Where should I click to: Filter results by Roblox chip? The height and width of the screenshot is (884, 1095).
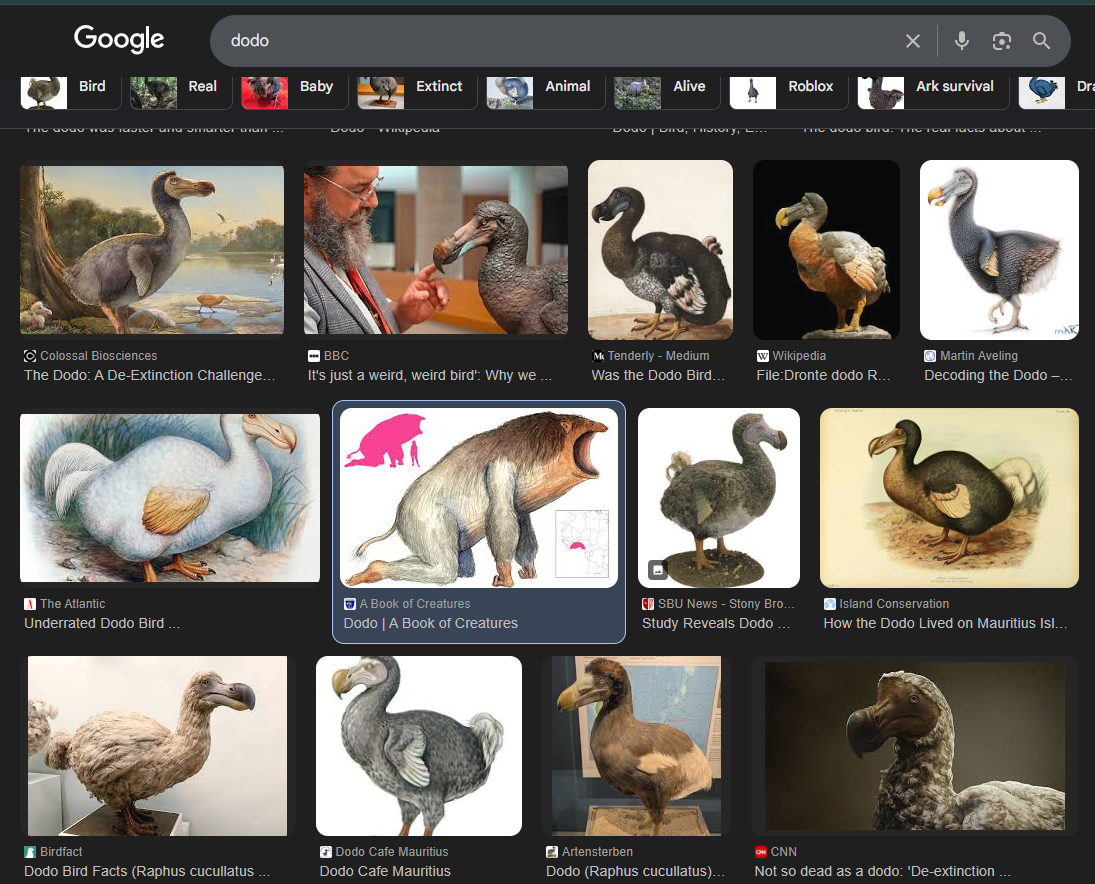(x=788, y=87)
